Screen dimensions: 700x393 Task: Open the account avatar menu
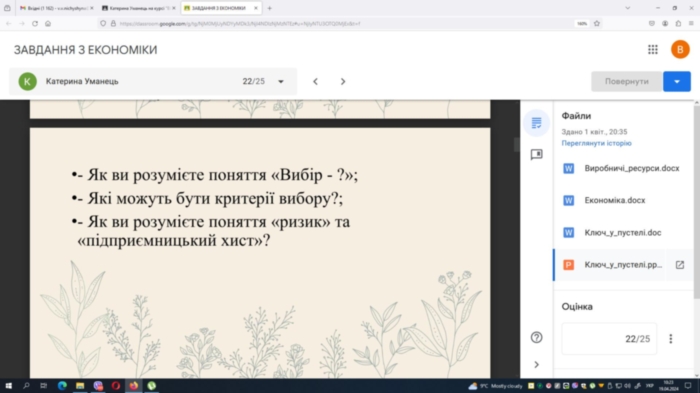[x=680, y=50]
